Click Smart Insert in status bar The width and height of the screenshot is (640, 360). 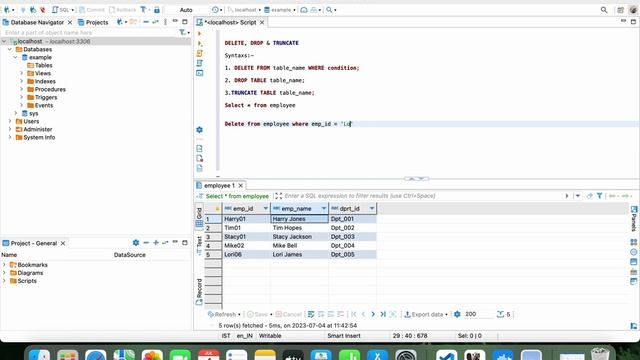click(x=344, y=336)
